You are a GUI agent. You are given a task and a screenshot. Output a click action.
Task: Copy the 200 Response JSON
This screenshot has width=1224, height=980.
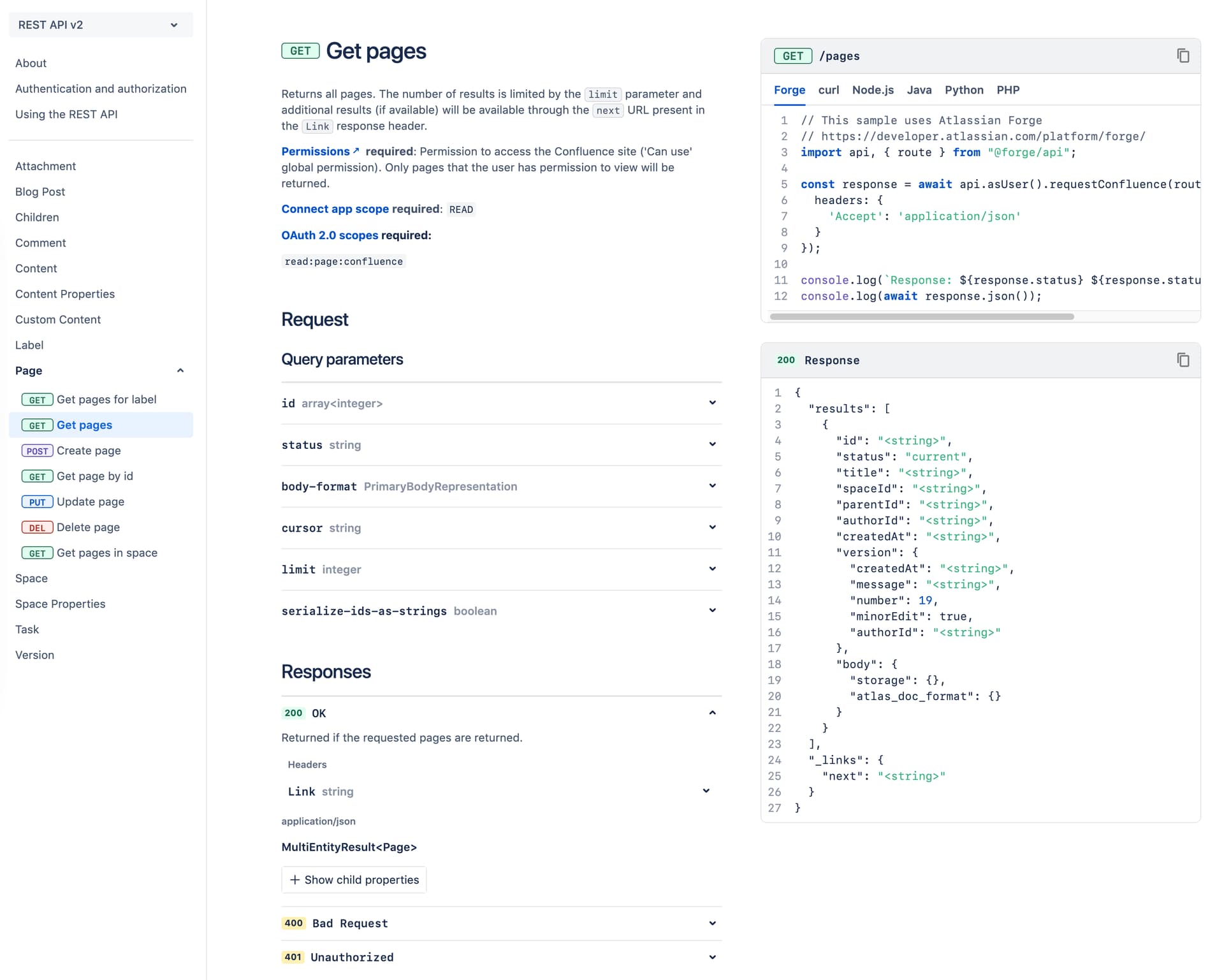1183,360
